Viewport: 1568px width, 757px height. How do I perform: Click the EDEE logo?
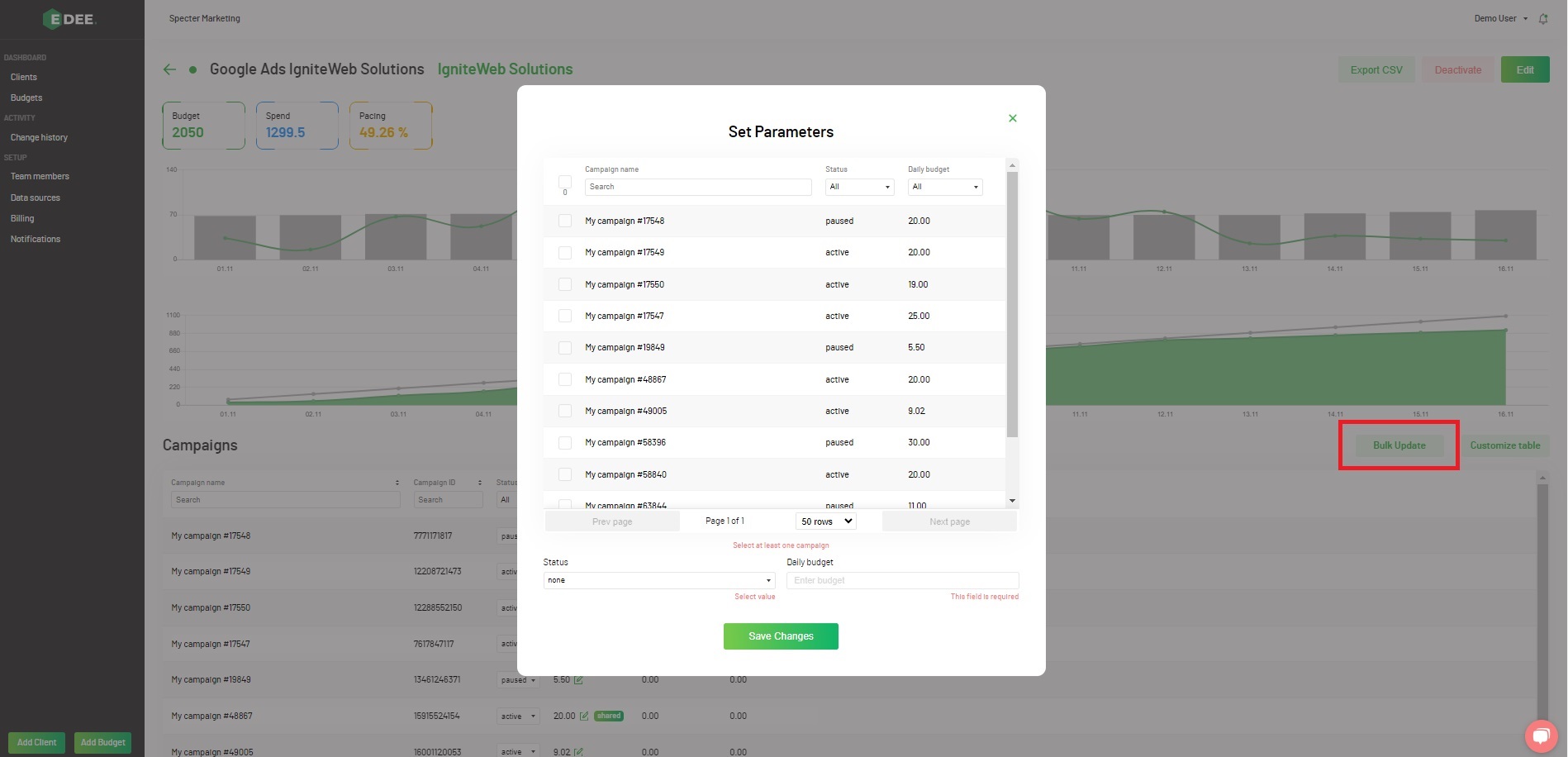[x=69, y=19]
